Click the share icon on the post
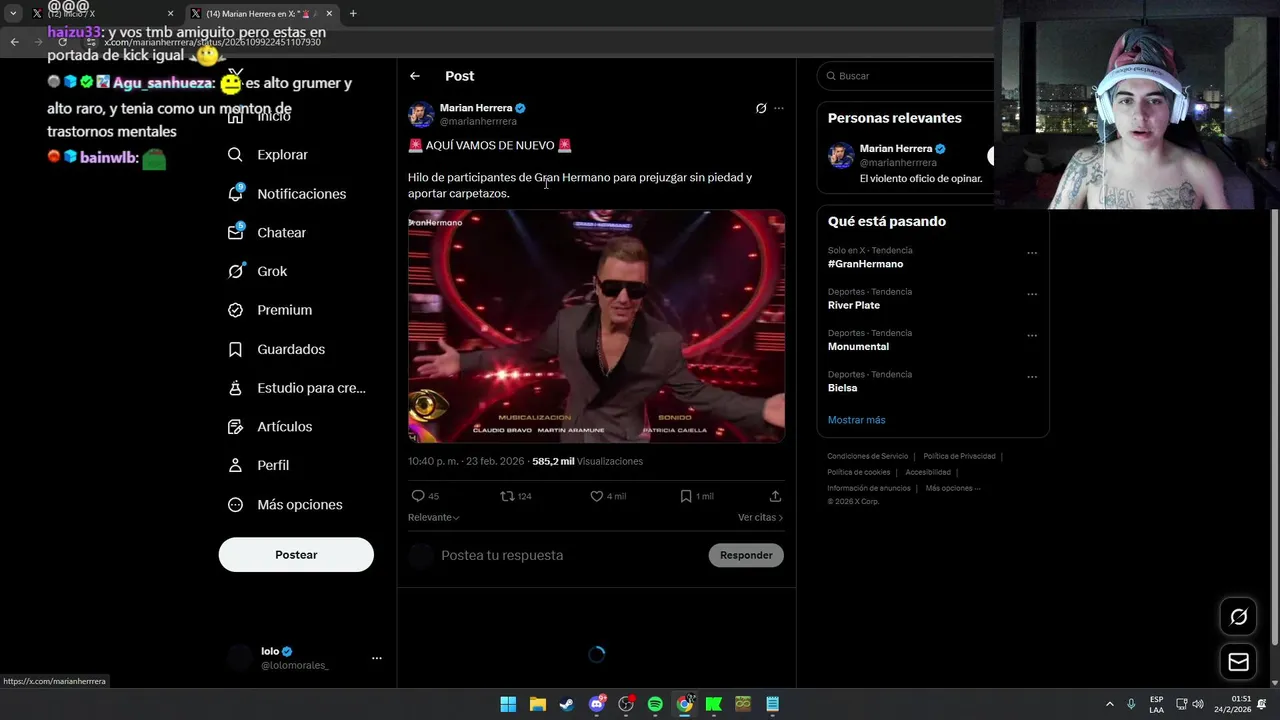Image resolution: width=1280 pixels, height=720 pixels. pyautogui.click(x=775, y=496)
